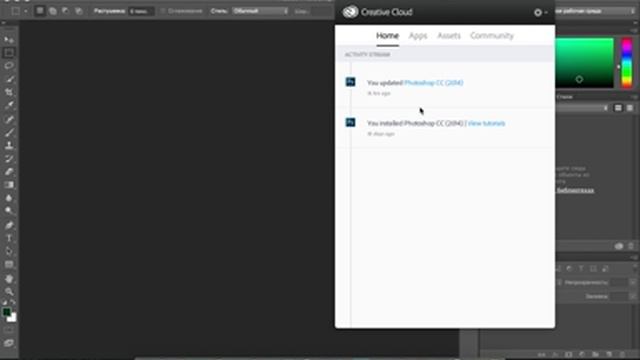Select the Dodge tool
The width and height of the screenshot is (640, 360).
coord(9,211)
